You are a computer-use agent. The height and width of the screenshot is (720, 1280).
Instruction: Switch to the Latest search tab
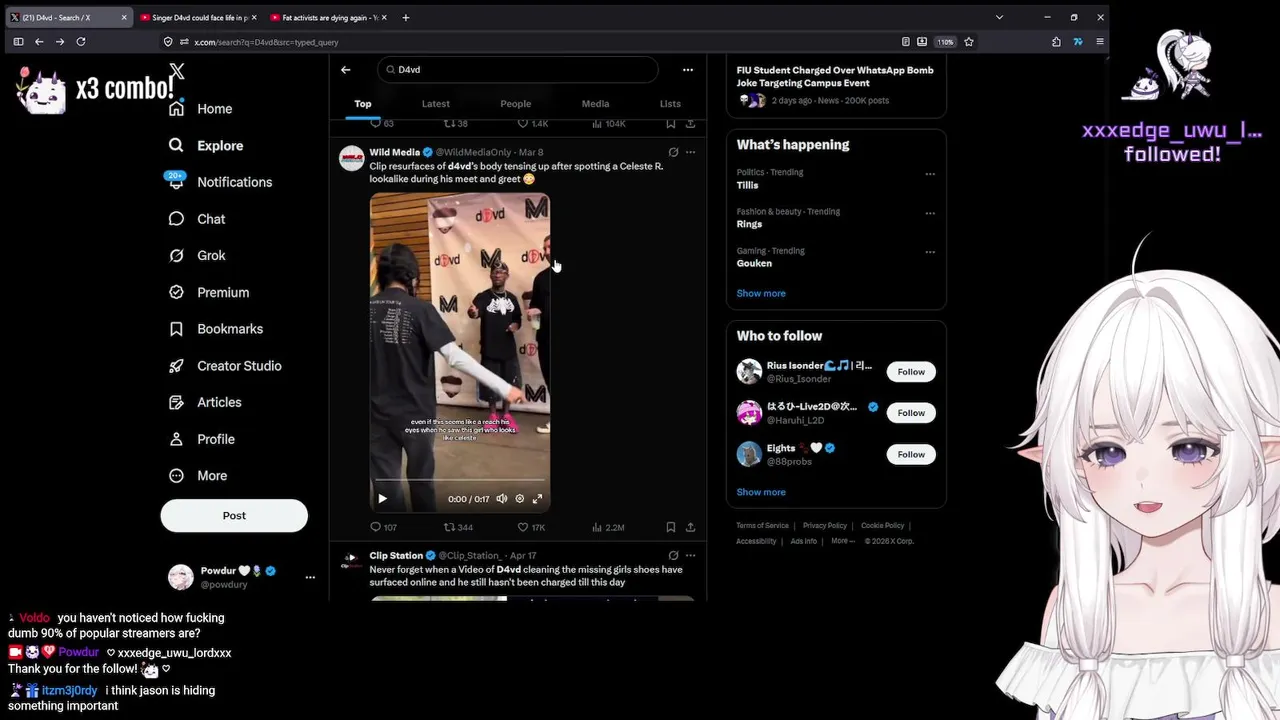[x=435, y=104]
